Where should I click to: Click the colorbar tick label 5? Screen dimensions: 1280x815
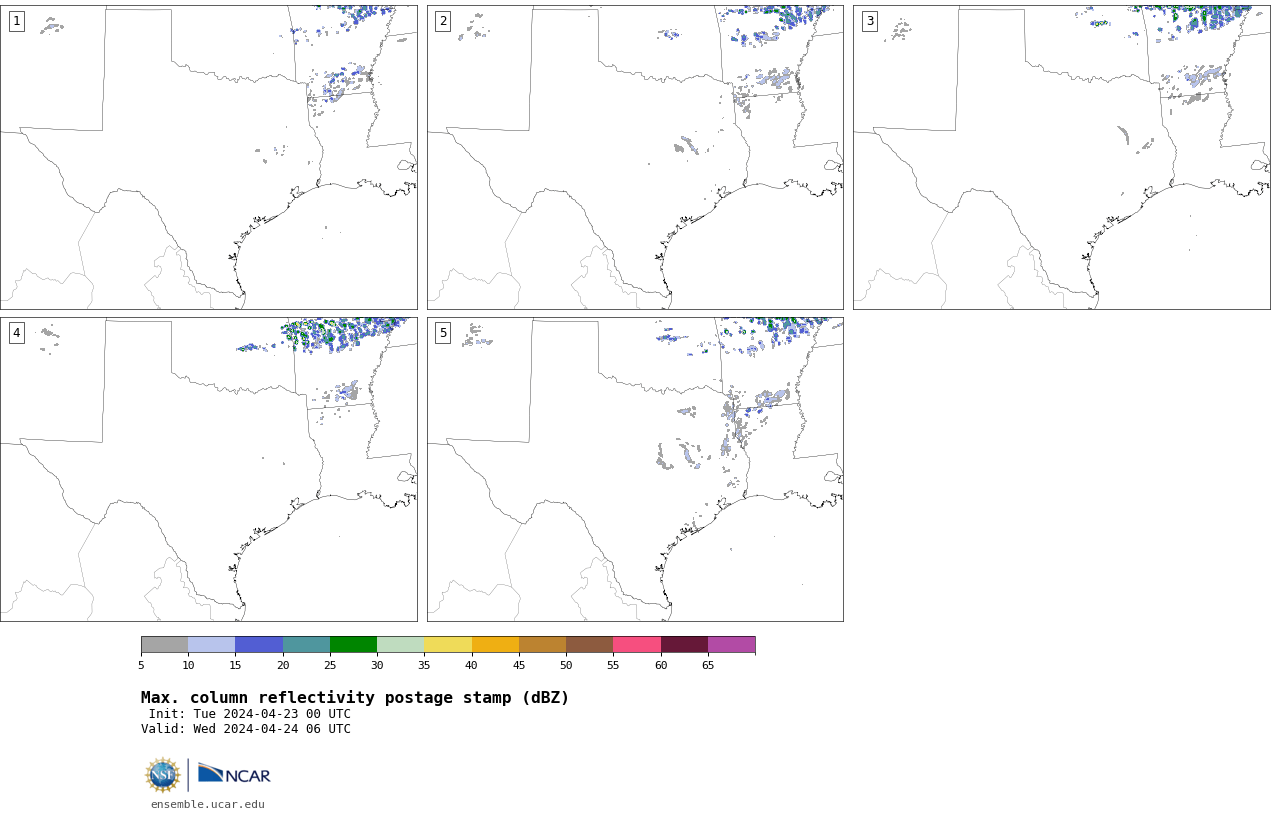click(141, 665)
